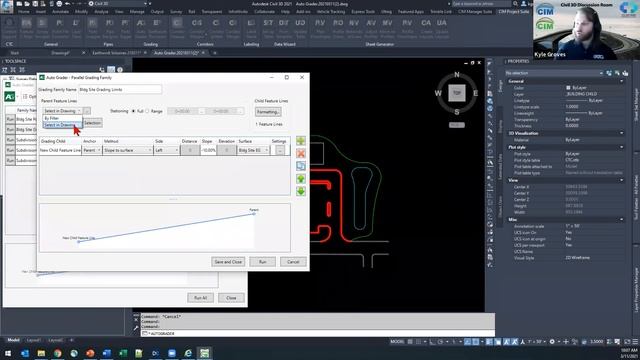Viewport: 640px width, 360px height.
Task: Open the Home ribbon tab
Action: (x=24, y=12)
